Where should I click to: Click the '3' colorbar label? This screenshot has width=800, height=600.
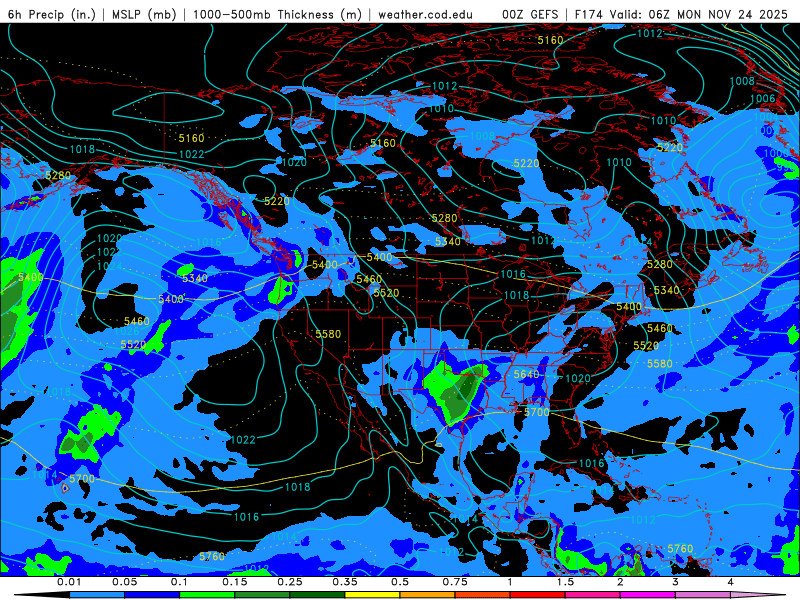point(676,582)
